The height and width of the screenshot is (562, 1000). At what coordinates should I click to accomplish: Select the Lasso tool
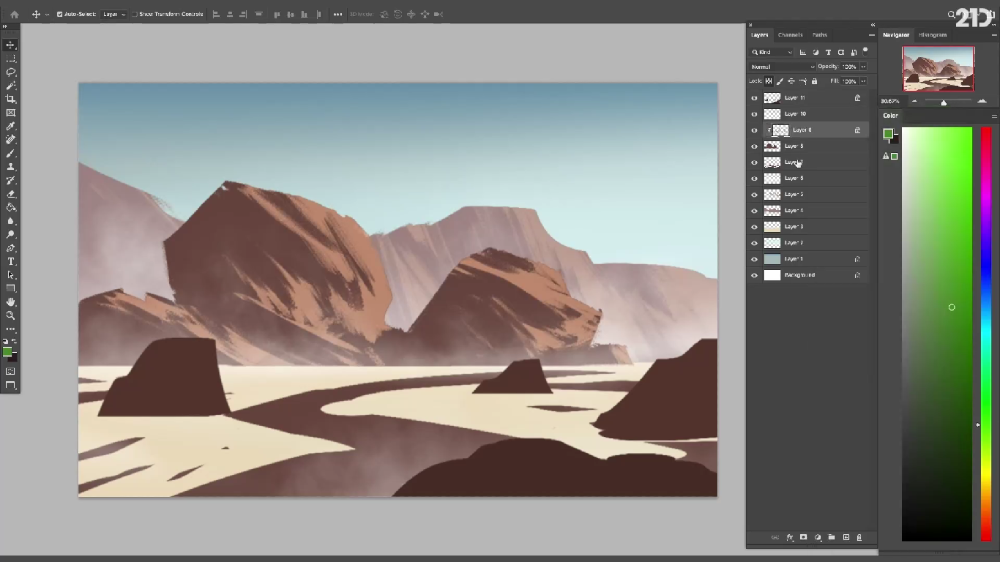click(11, 72)
